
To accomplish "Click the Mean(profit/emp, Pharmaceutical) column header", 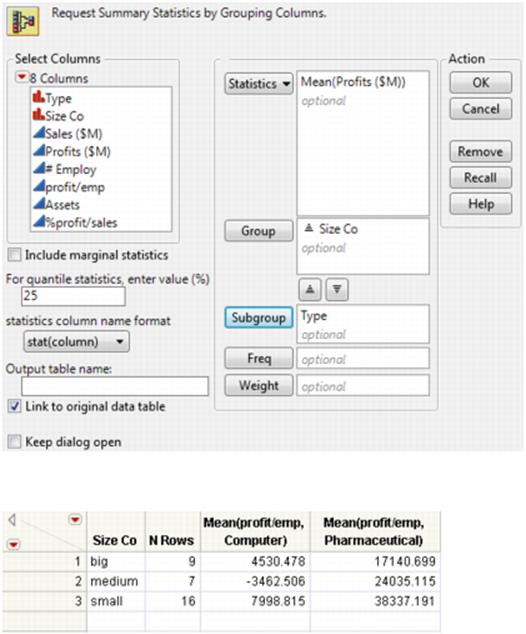I will (x=374, y=531).
